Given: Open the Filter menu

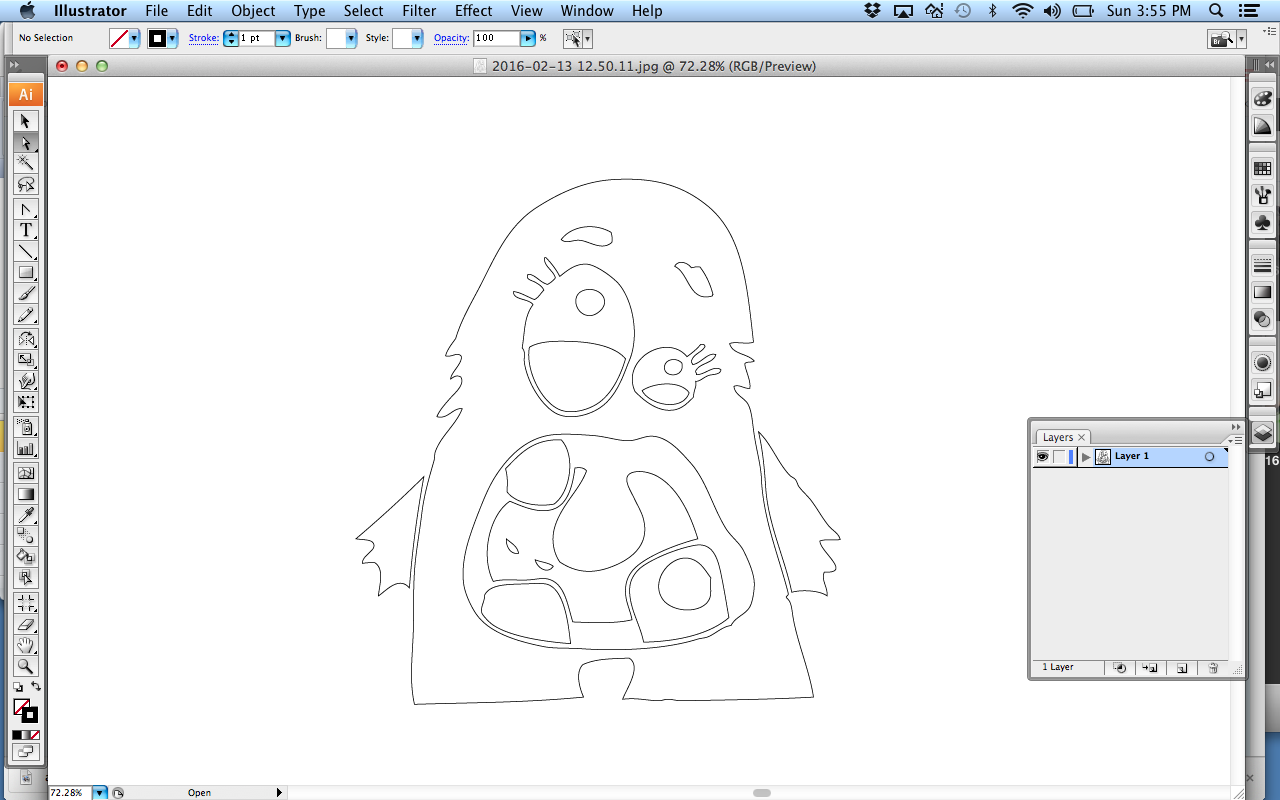Looking at the screenshot, I should [419, 11].
